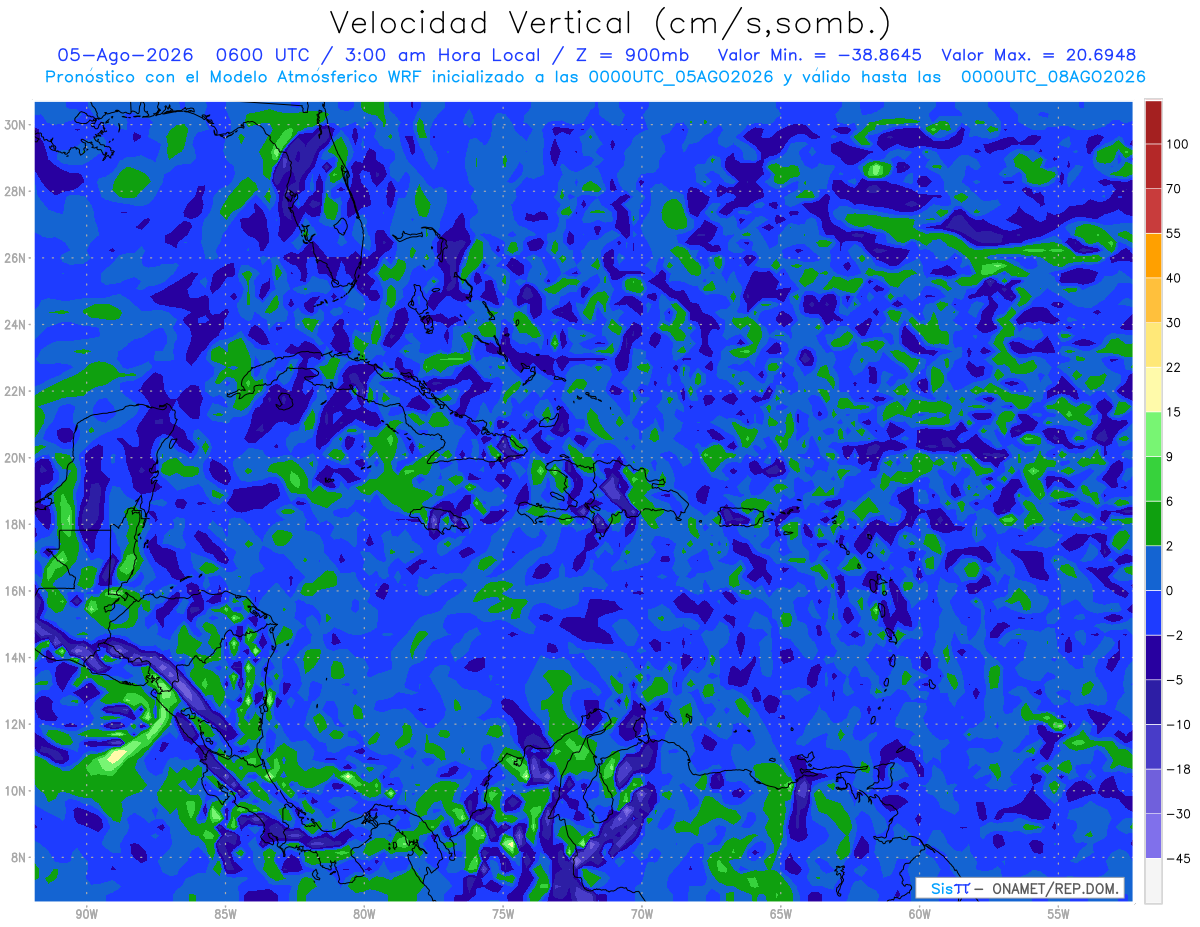Viewport: 1200px width, 927px height.
Task: Click the 80W longitude axis label
Action: pos(364,914)
